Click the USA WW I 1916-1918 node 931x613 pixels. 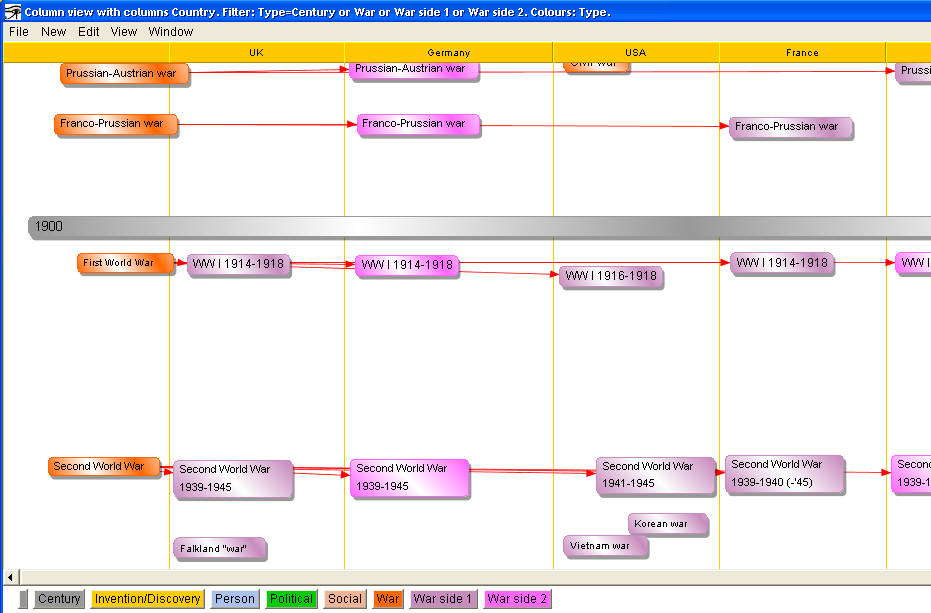[610, 276]
